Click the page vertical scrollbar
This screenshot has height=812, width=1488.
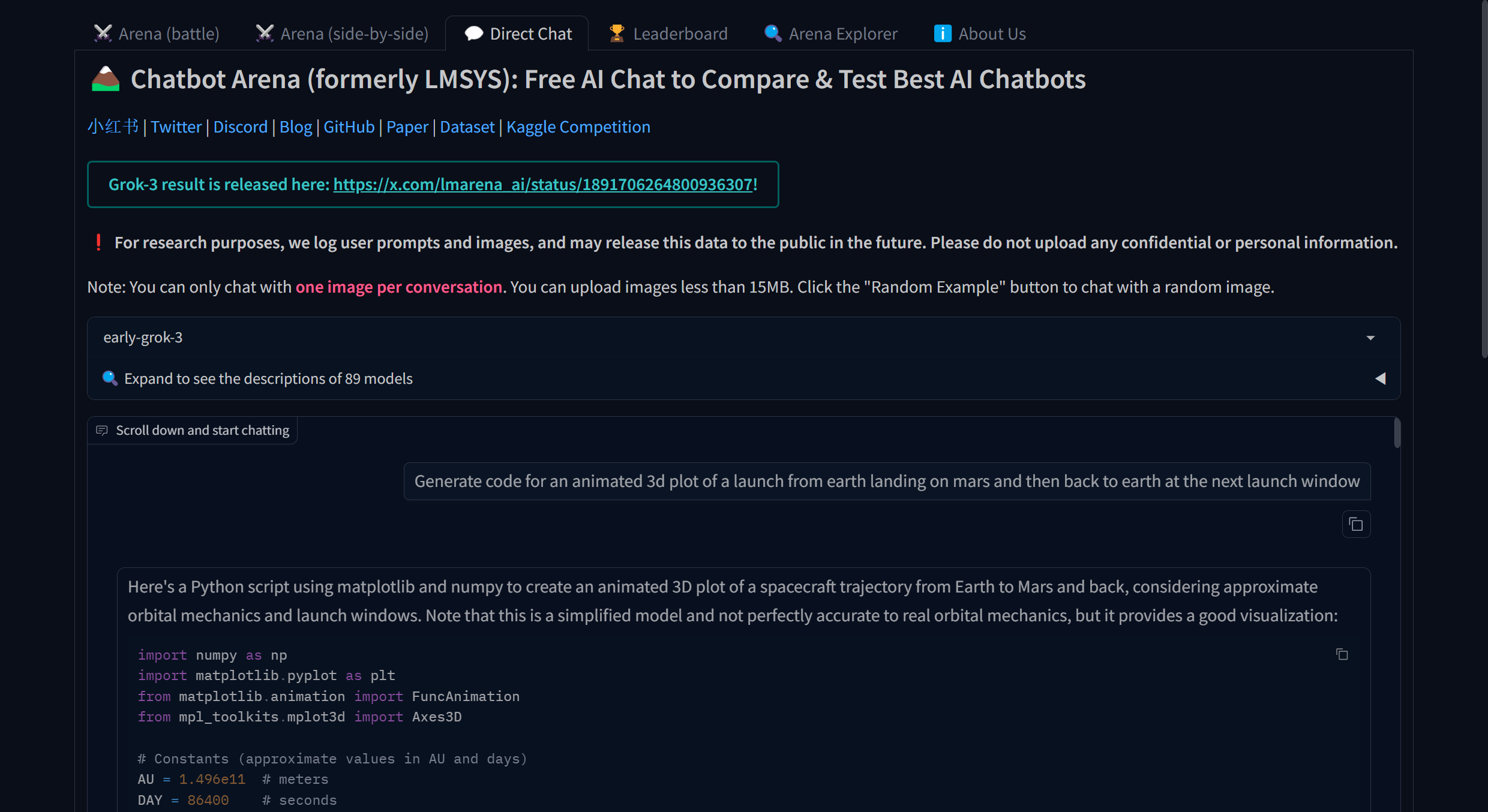pyautogui.click(x=1484, y=180)
